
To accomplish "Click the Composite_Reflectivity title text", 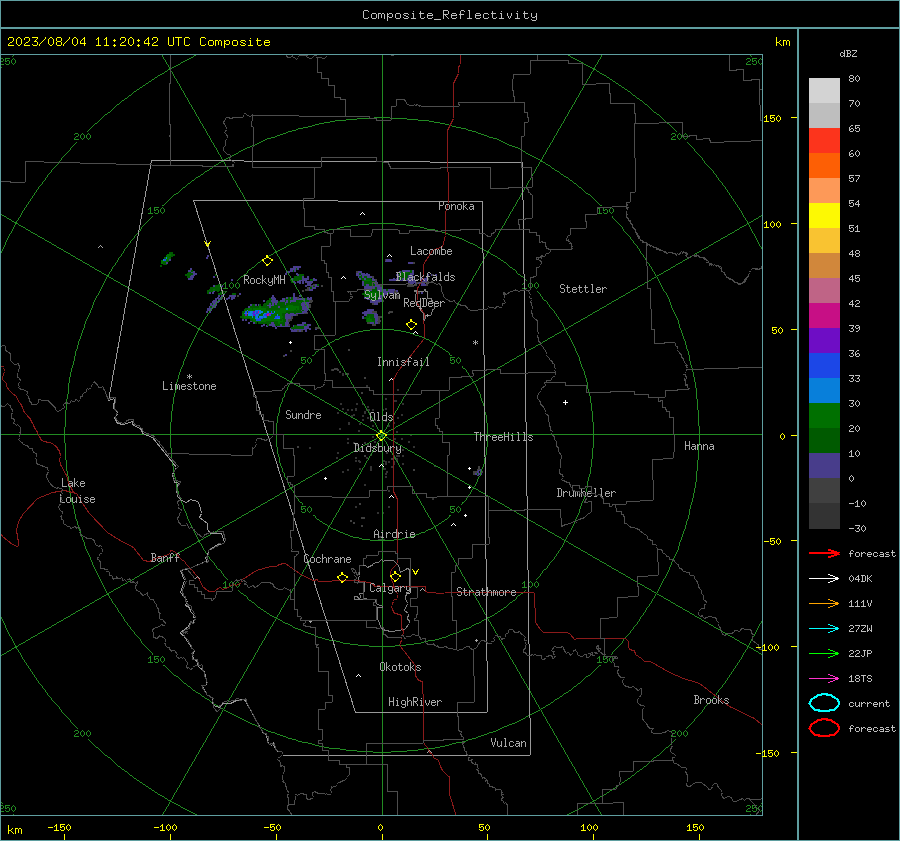I will 449,15.
